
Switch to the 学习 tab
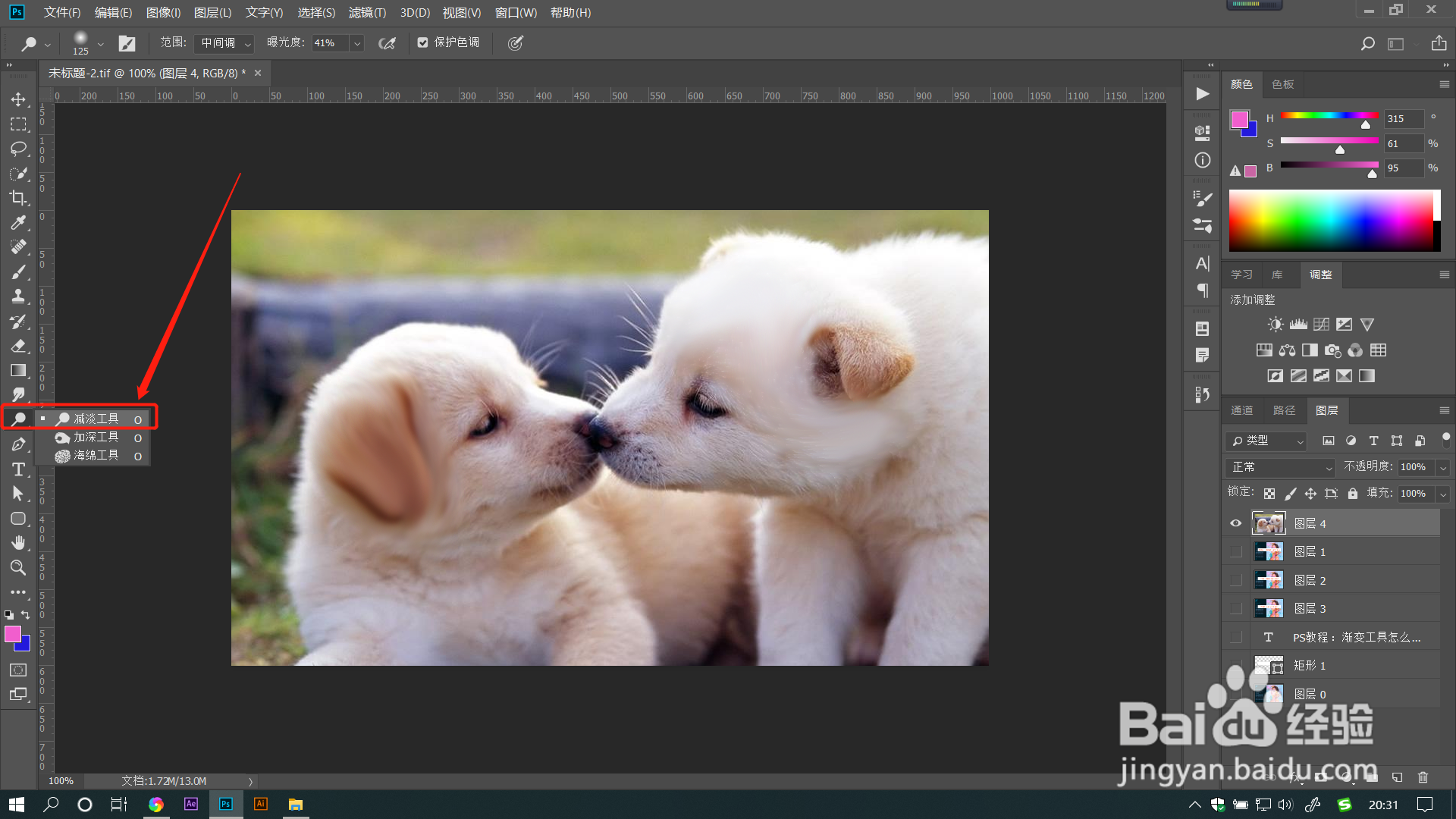[x=1241, y=275]
